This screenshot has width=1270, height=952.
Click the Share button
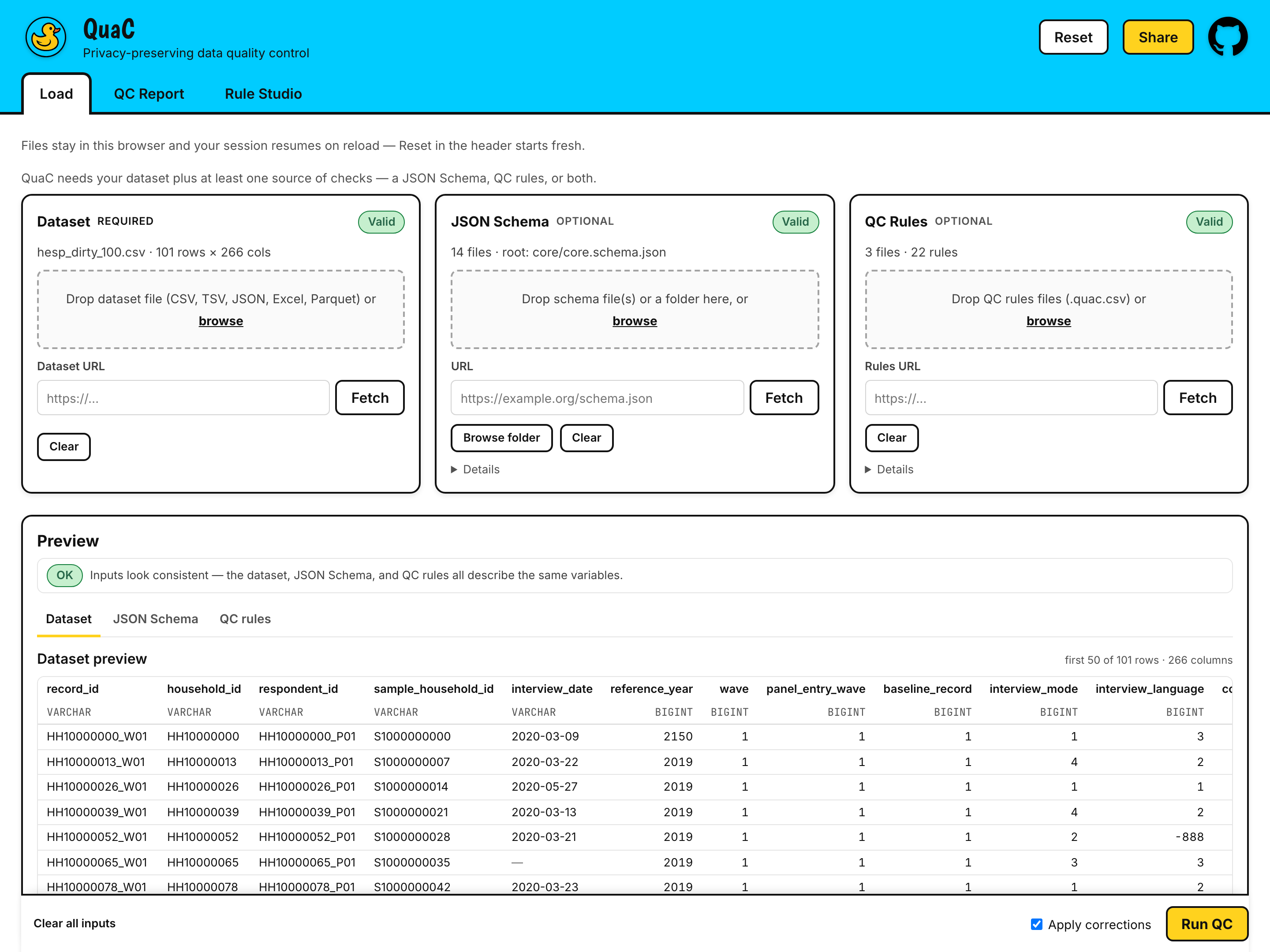(1158, 37)
